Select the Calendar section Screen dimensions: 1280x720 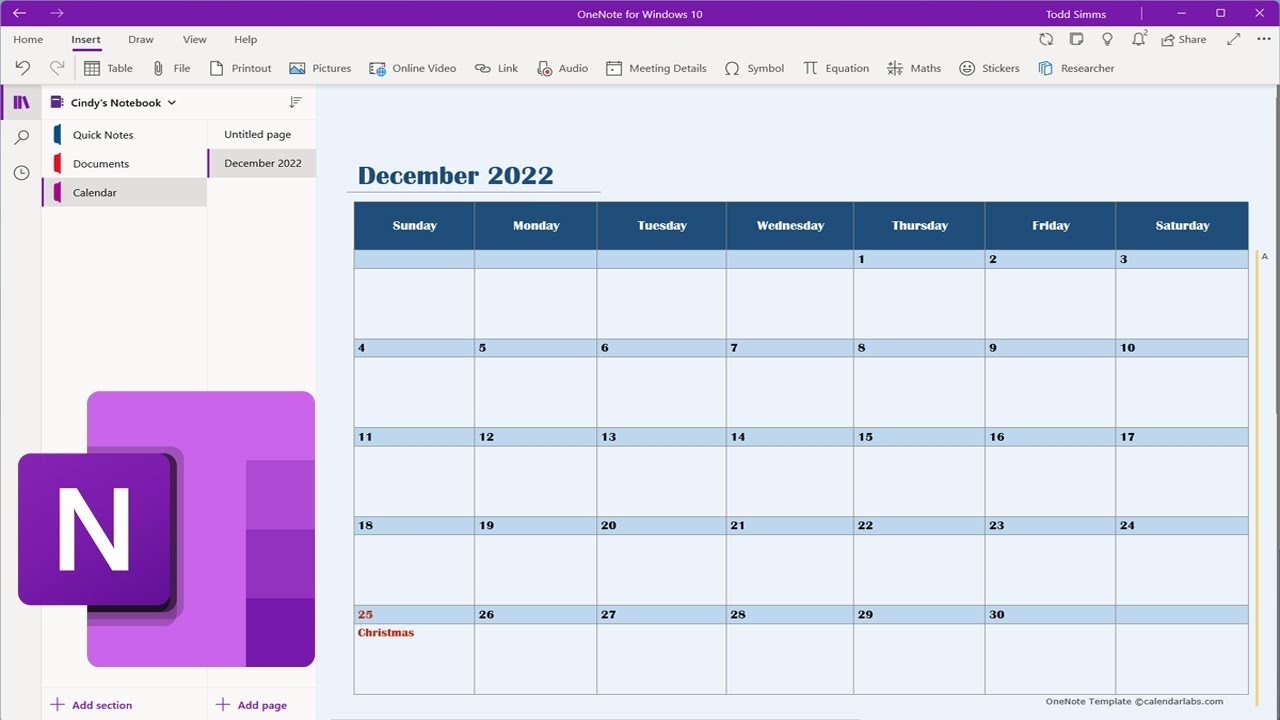pyautogui.click(x=124, y=193)
